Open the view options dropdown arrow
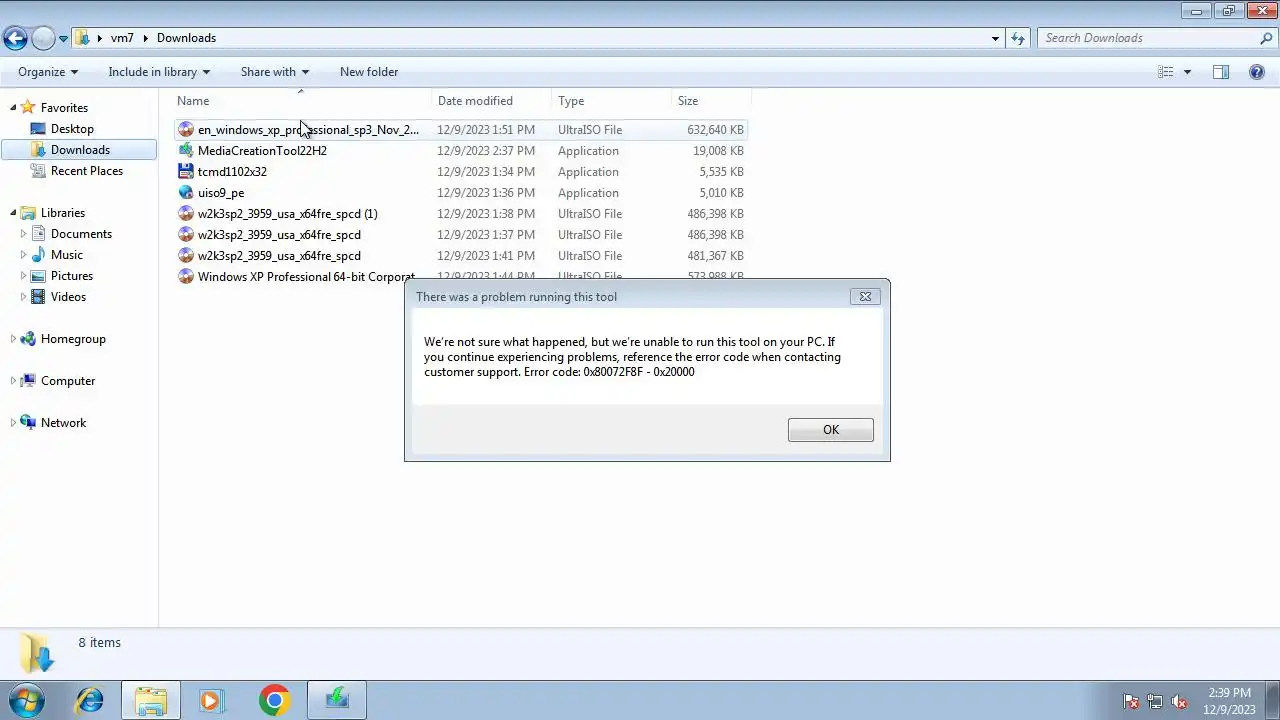1280x720 pixels. 1187,72
